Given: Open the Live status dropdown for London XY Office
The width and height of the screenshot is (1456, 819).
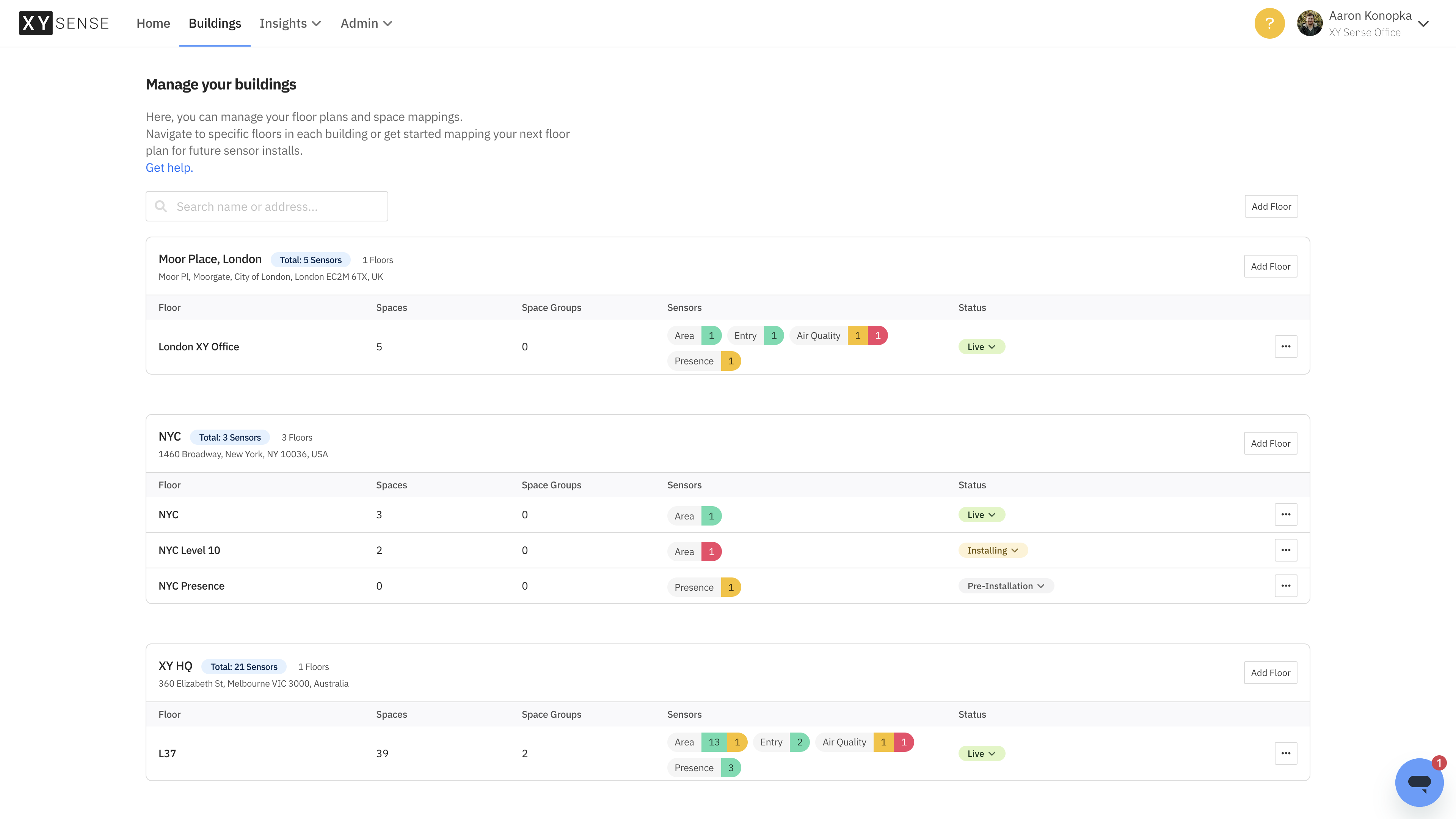Looking at the screenshot, I should [981, 347].
